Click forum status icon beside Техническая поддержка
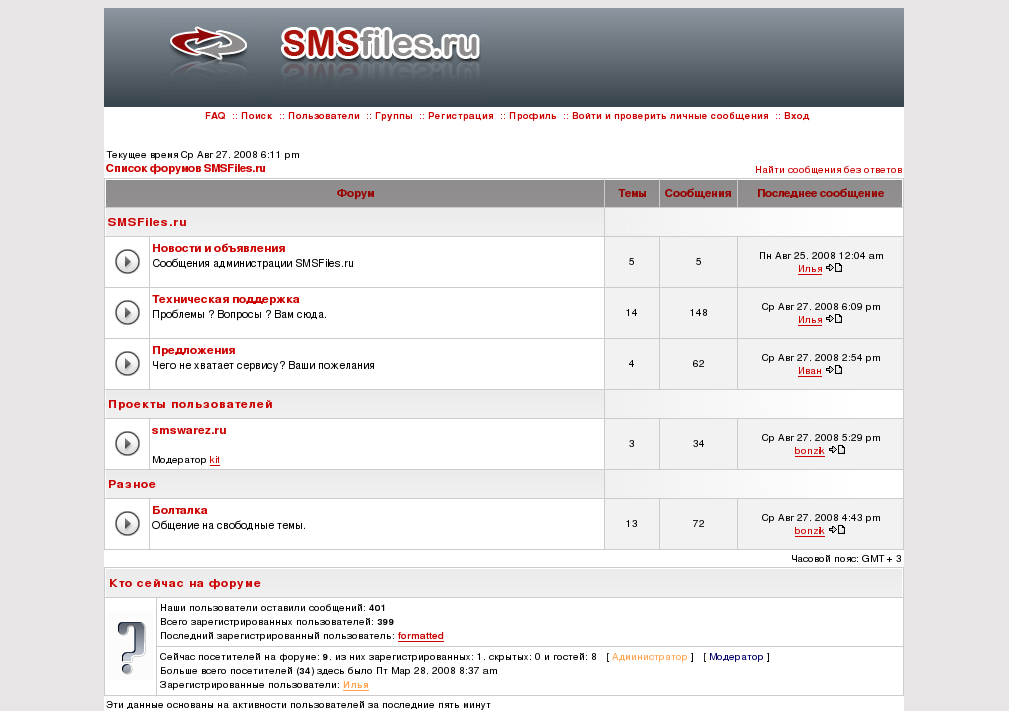This screenshot has width=1009, height=711. (x=127, y=313)
